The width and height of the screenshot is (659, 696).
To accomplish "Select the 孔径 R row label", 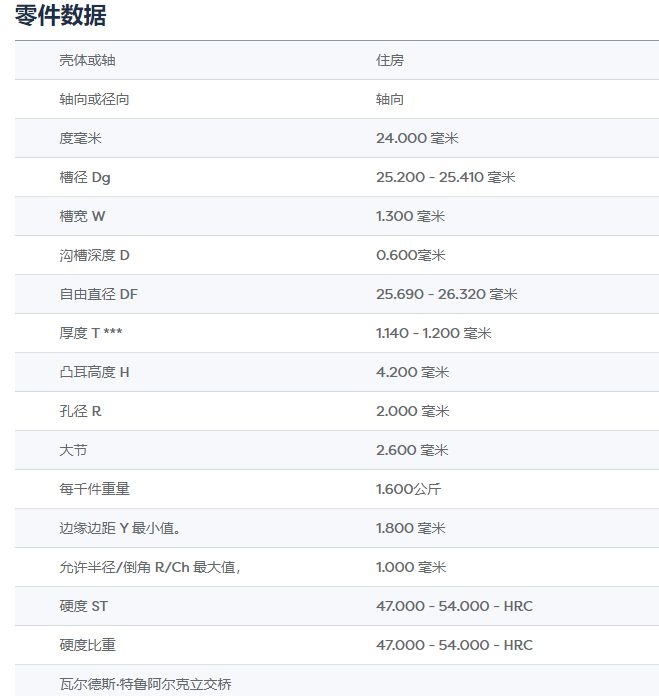I will tap(80, 411).
